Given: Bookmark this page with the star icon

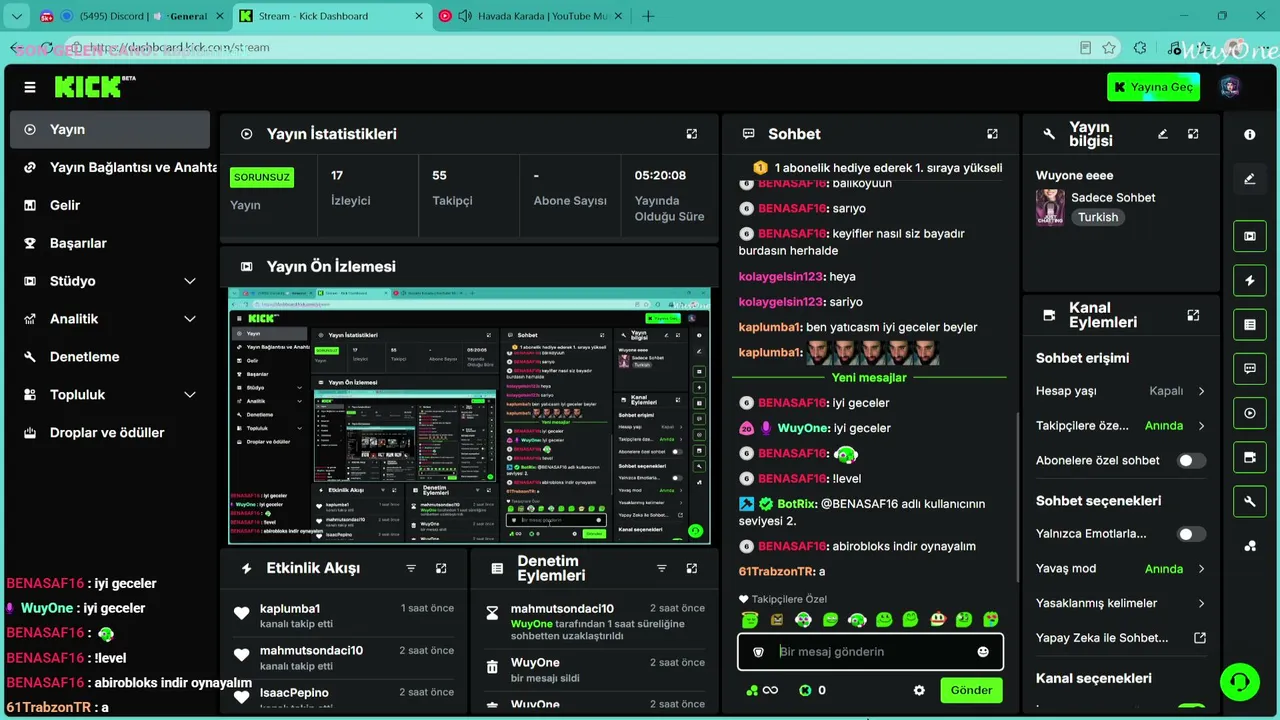Looking at the screenshot, I should click(x=1109, y=48).
